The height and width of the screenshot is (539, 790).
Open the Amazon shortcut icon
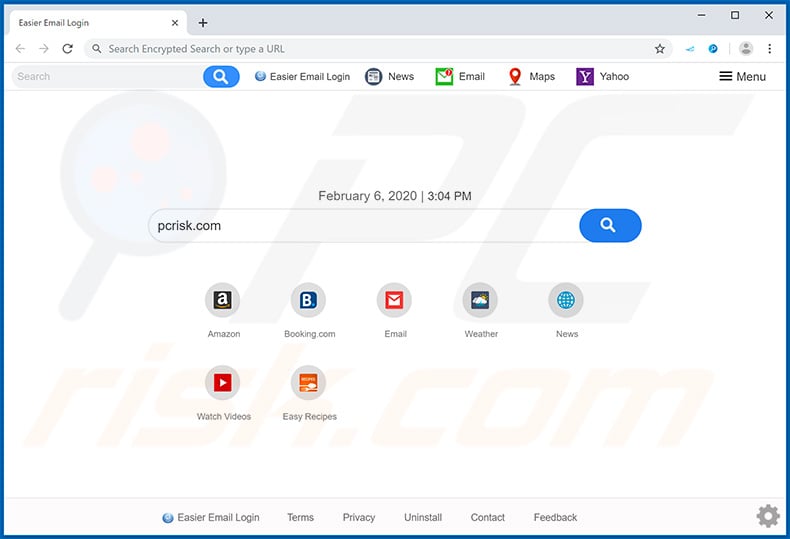(x=223, y=300)
